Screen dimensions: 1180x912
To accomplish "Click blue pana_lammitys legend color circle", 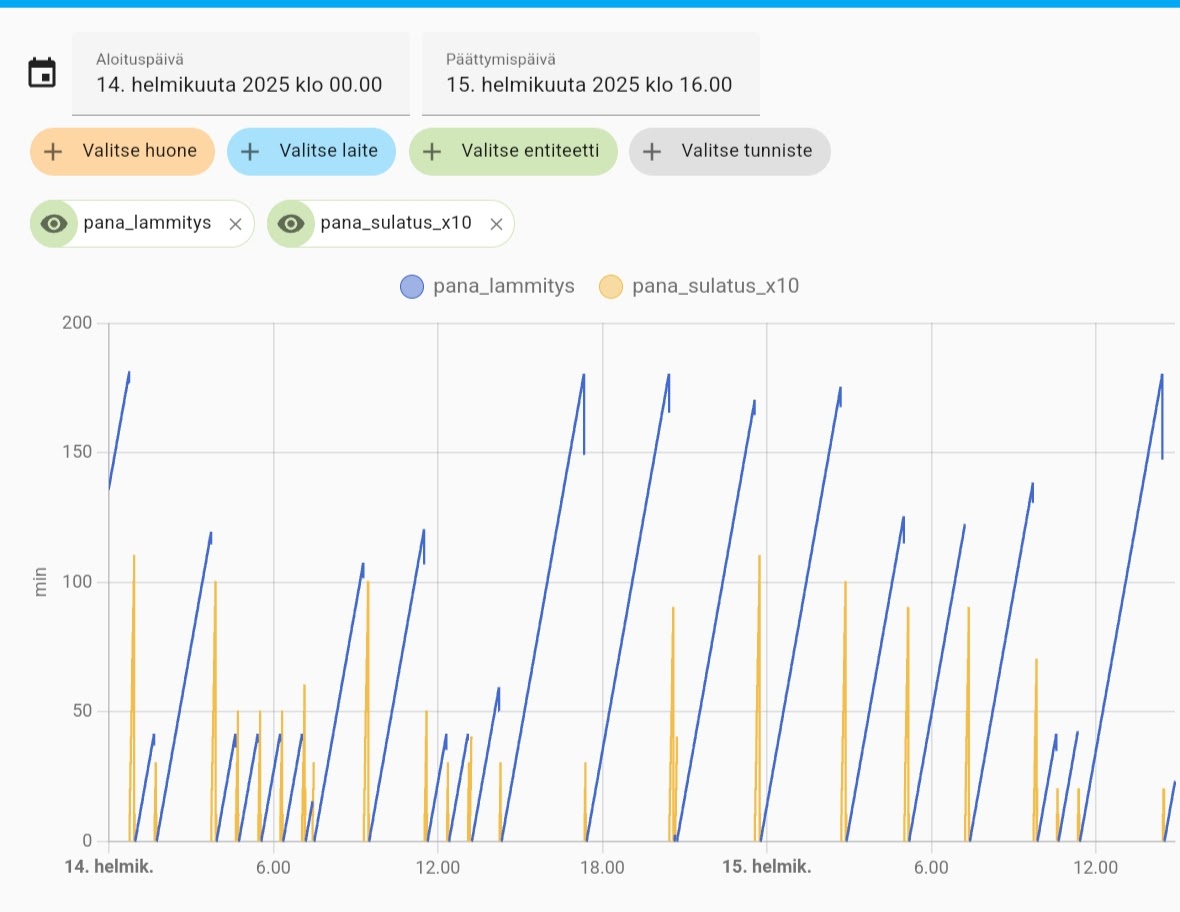I will (413, 287).
